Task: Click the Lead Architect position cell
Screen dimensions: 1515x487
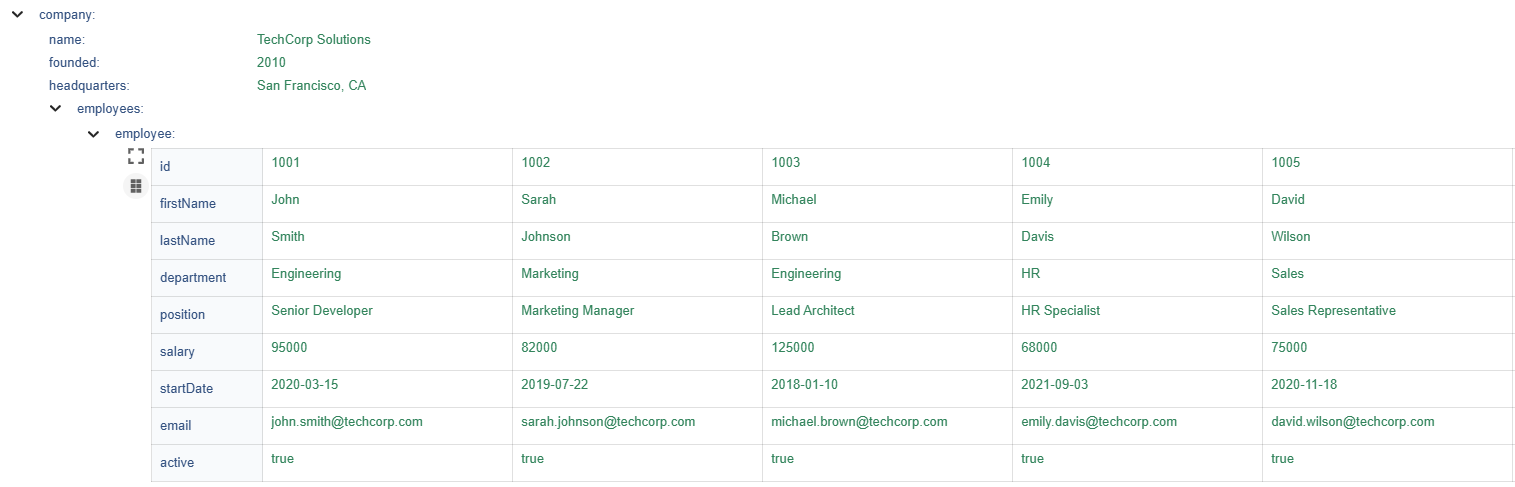Action: pyautogui.click(x=887, y=315)
